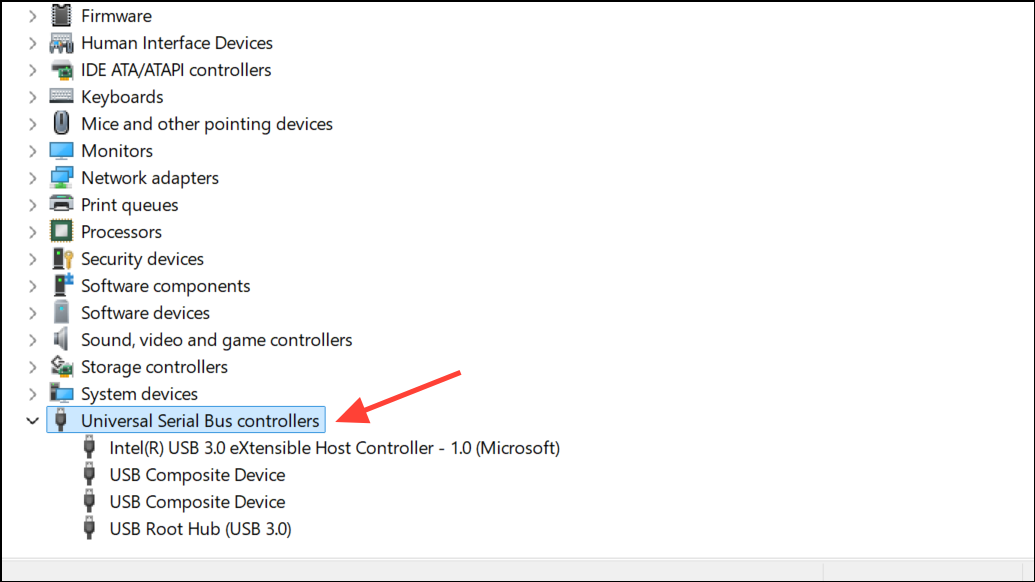Expand the Storage controllers node
The image size is (1035, 582).
pyautogui.click(x=32, y=367)
